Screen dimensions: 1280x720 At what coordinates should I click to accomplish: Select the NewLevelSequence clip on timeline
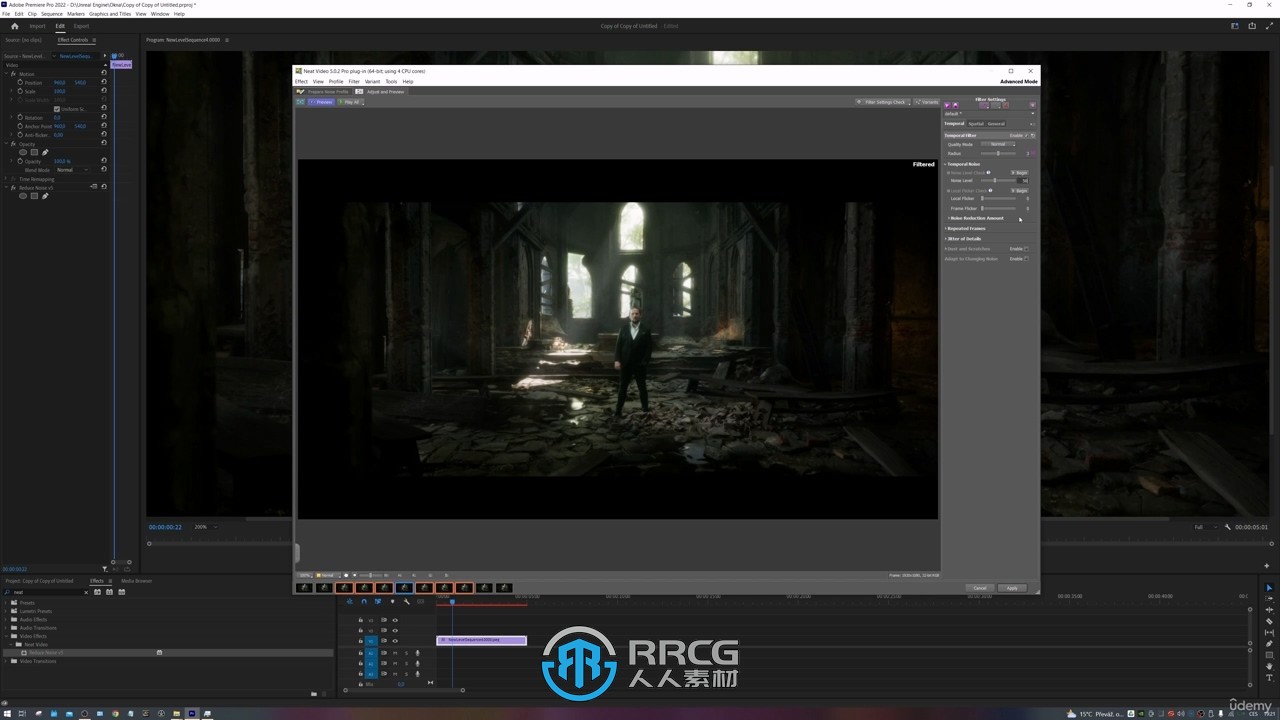point(481,640)
